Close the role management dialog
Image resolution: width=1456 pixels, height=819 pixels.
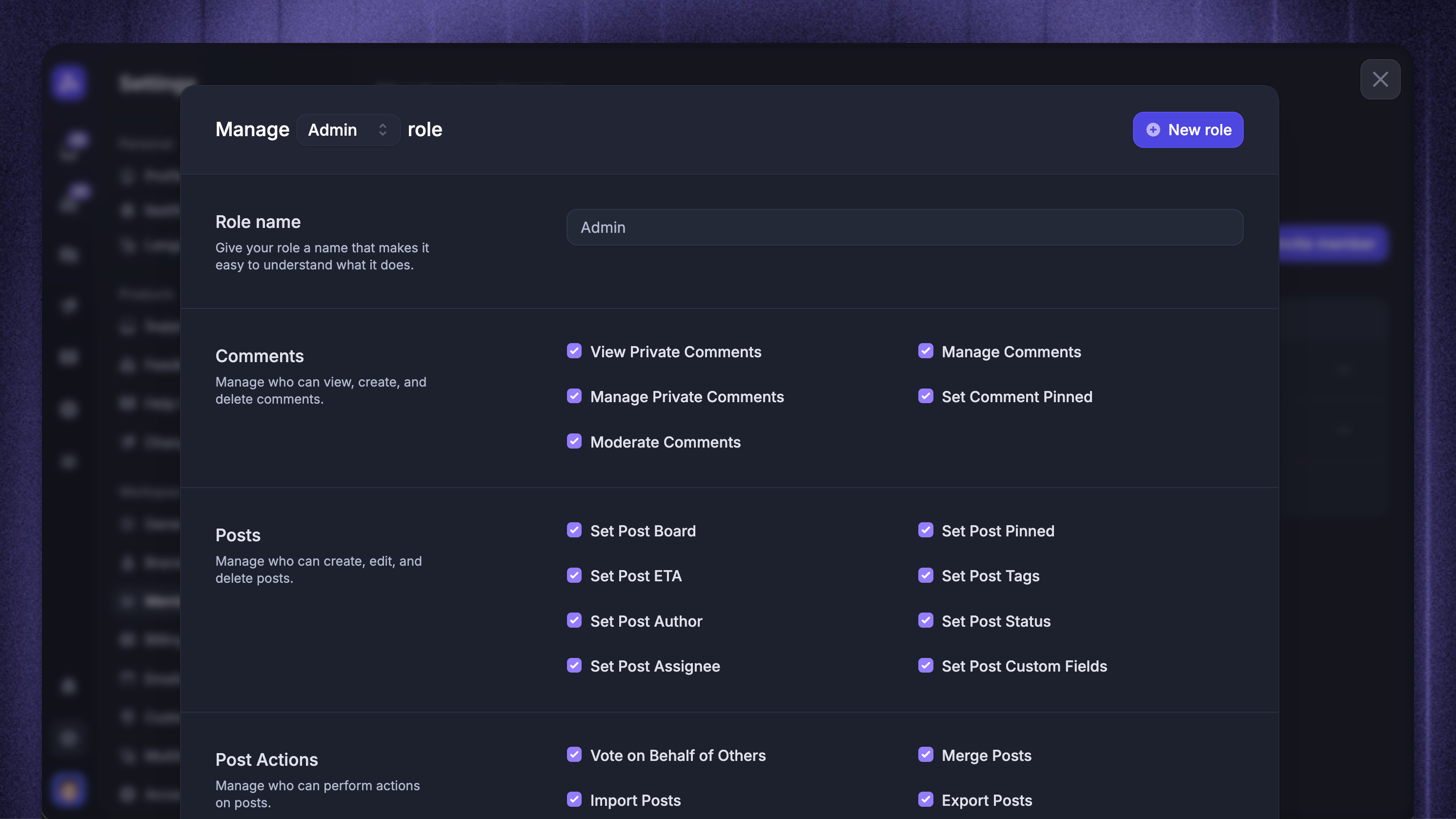(x=1380, y=80)
